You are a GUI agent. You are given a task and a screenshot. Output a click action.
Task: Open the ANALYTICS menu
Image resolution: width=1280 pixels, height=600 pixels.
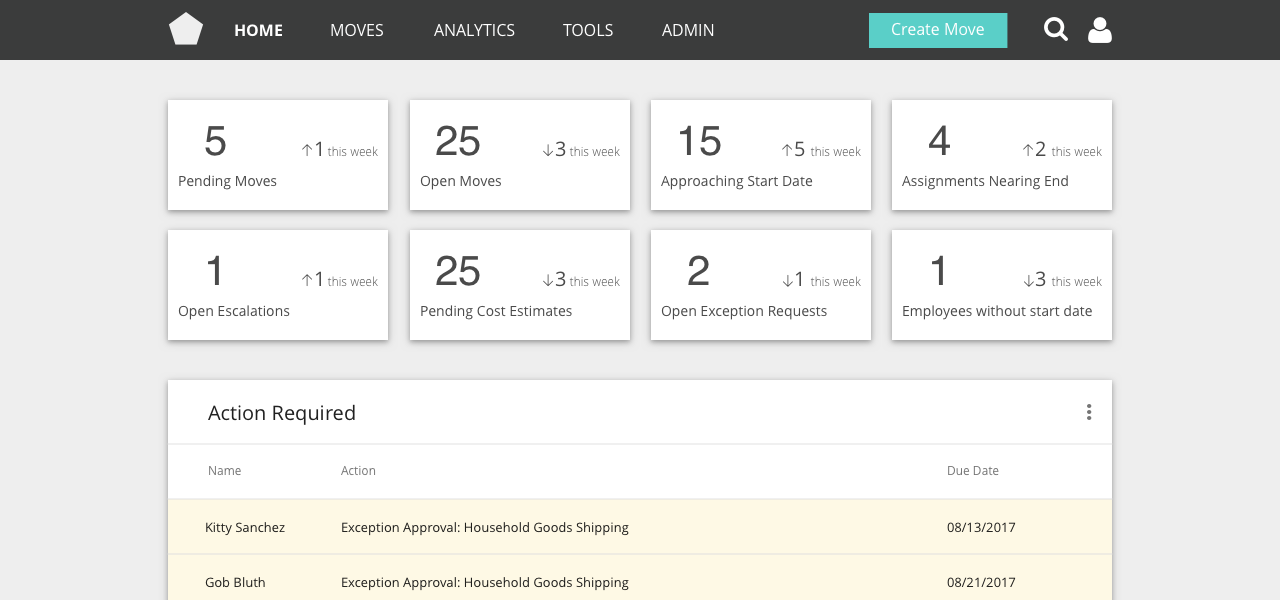(x=474, y=30)
